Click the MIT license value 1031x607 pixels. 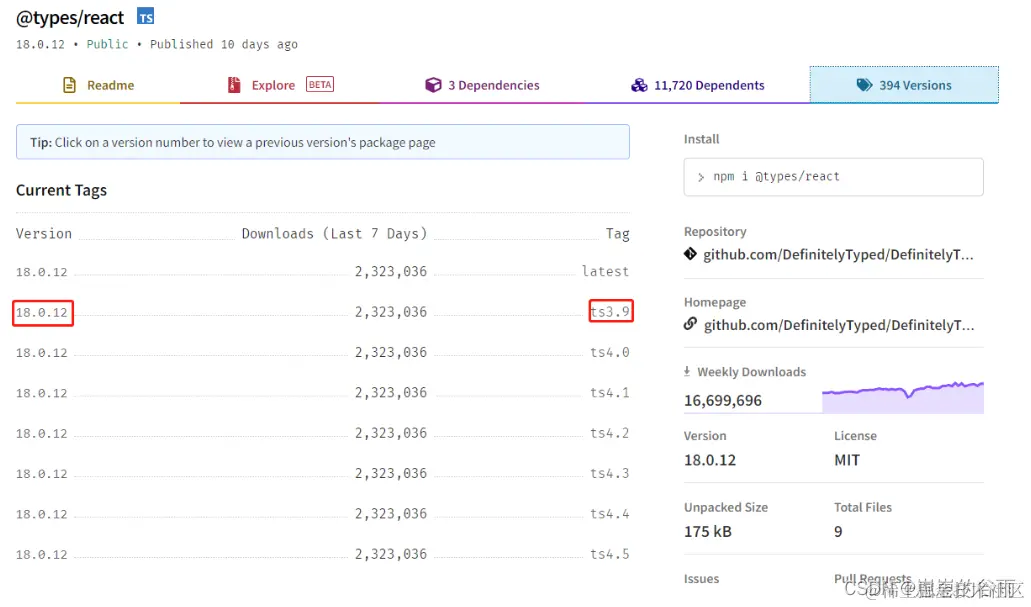pos(847,460)
